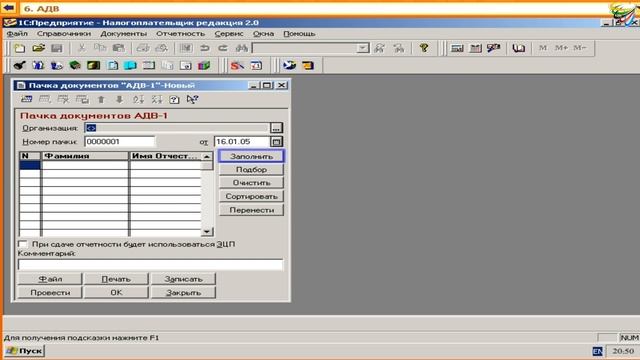Click the Print toolbar icon
Image resolution: width=640 pixels, height=360 pixels.
[143, 48]
